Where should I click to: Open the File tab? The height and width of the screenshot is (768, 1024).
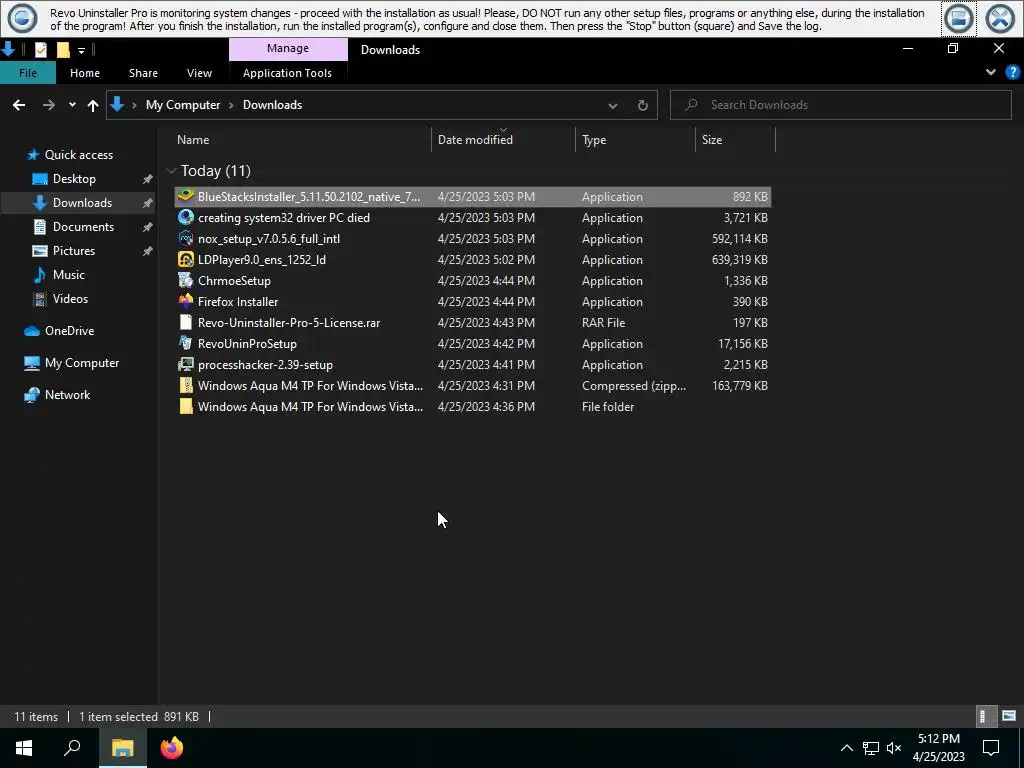click(28, 73)
